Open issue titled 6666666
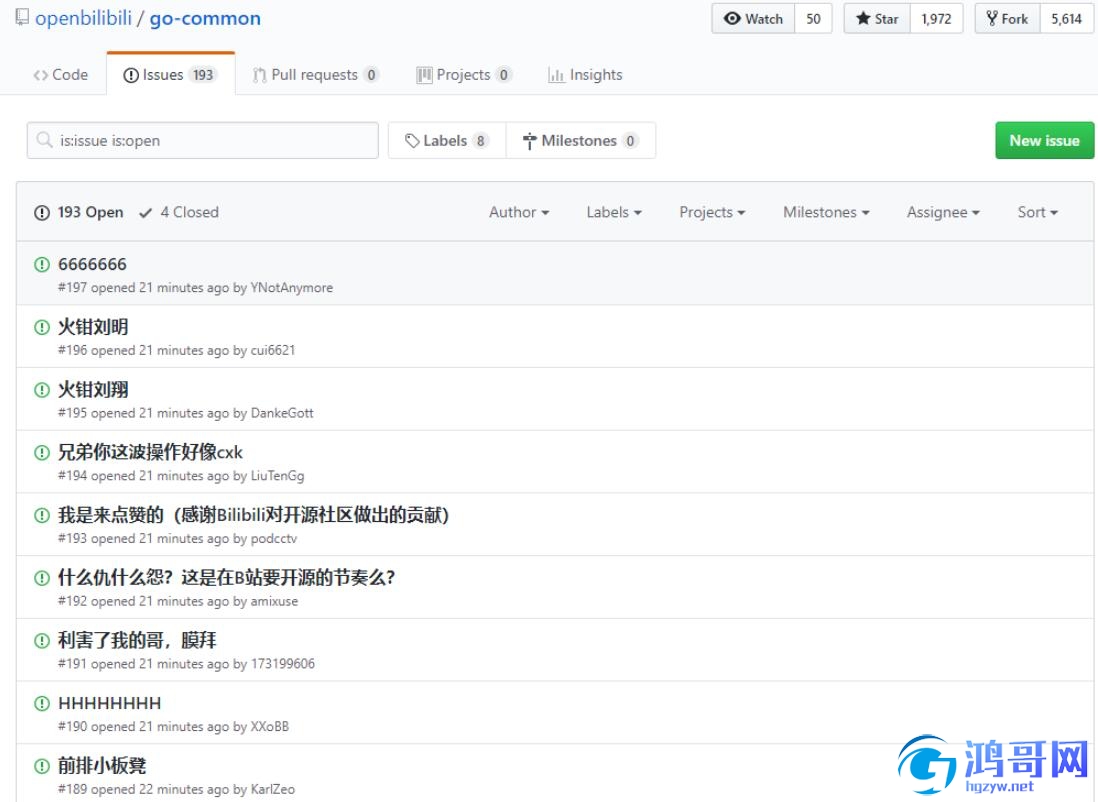This screenshot has height=802, width=1098. coord(92,264)
